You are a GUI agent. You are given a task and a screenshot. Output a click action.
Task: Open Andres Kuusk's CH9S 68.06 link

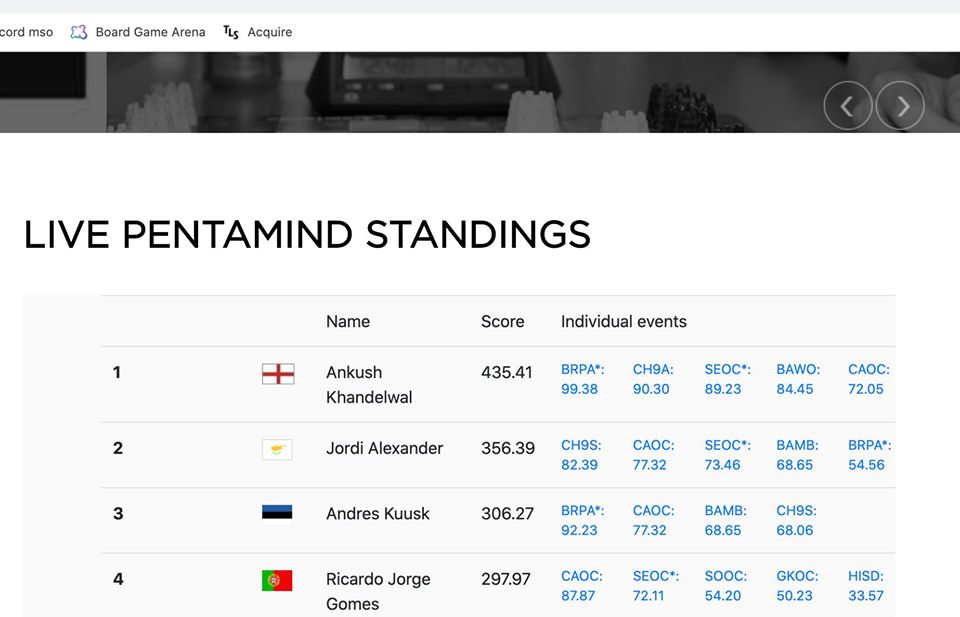tap(796, 520)
